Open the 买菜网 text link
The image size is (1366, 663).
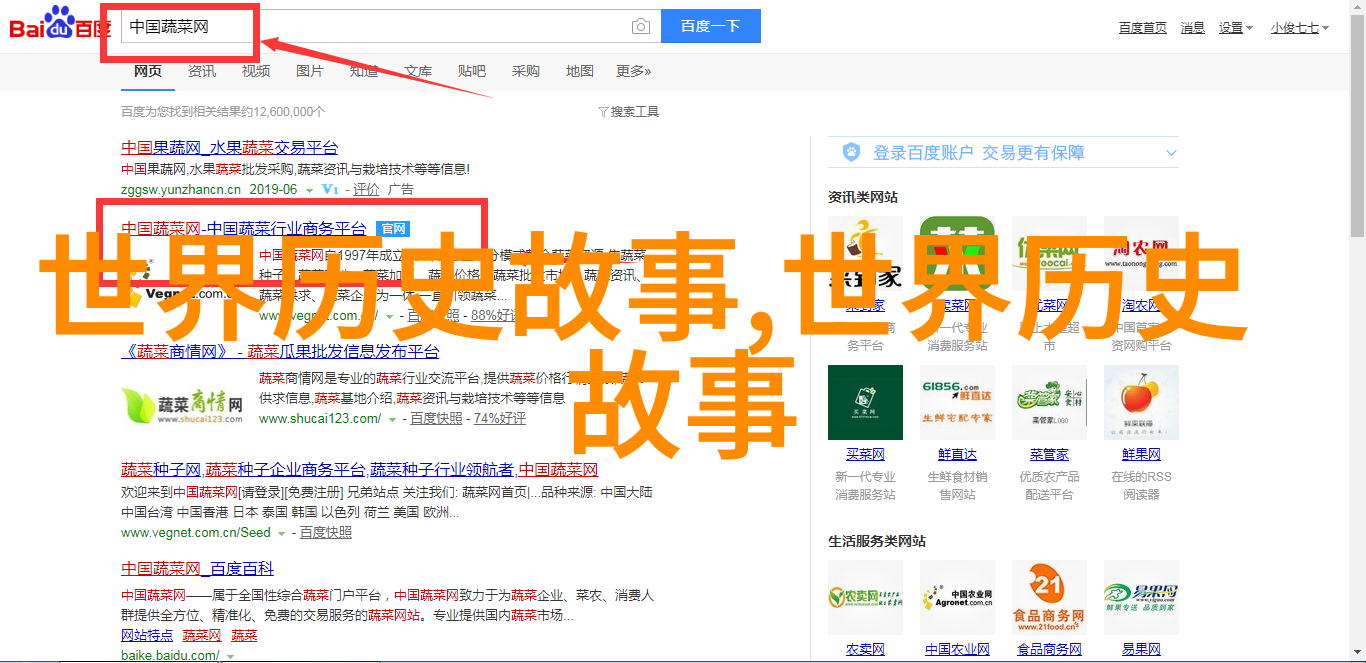point(865,455)
